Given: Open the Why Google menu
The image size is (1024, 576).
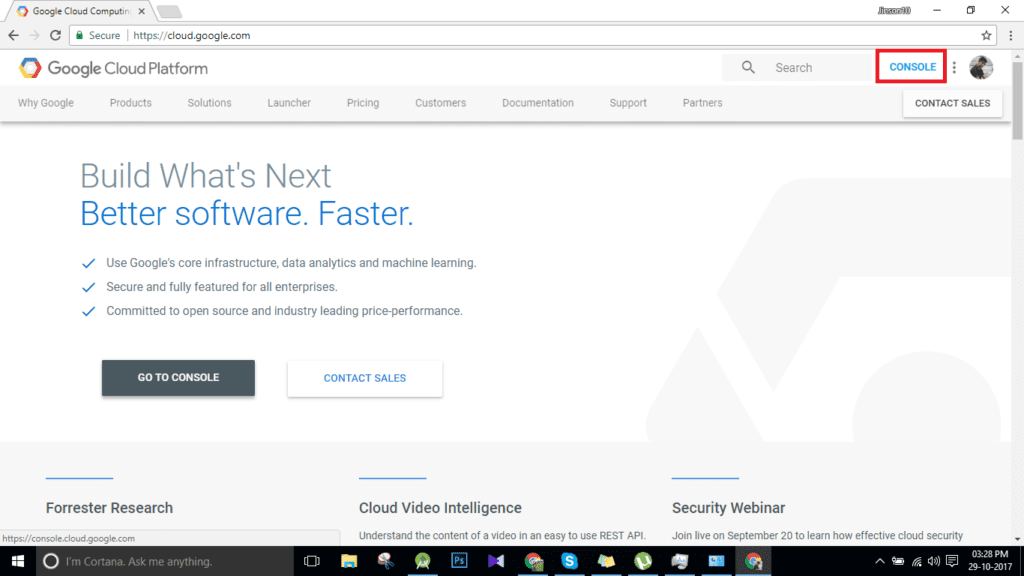Looking at the screenshot, I should (x=46, y=103).
